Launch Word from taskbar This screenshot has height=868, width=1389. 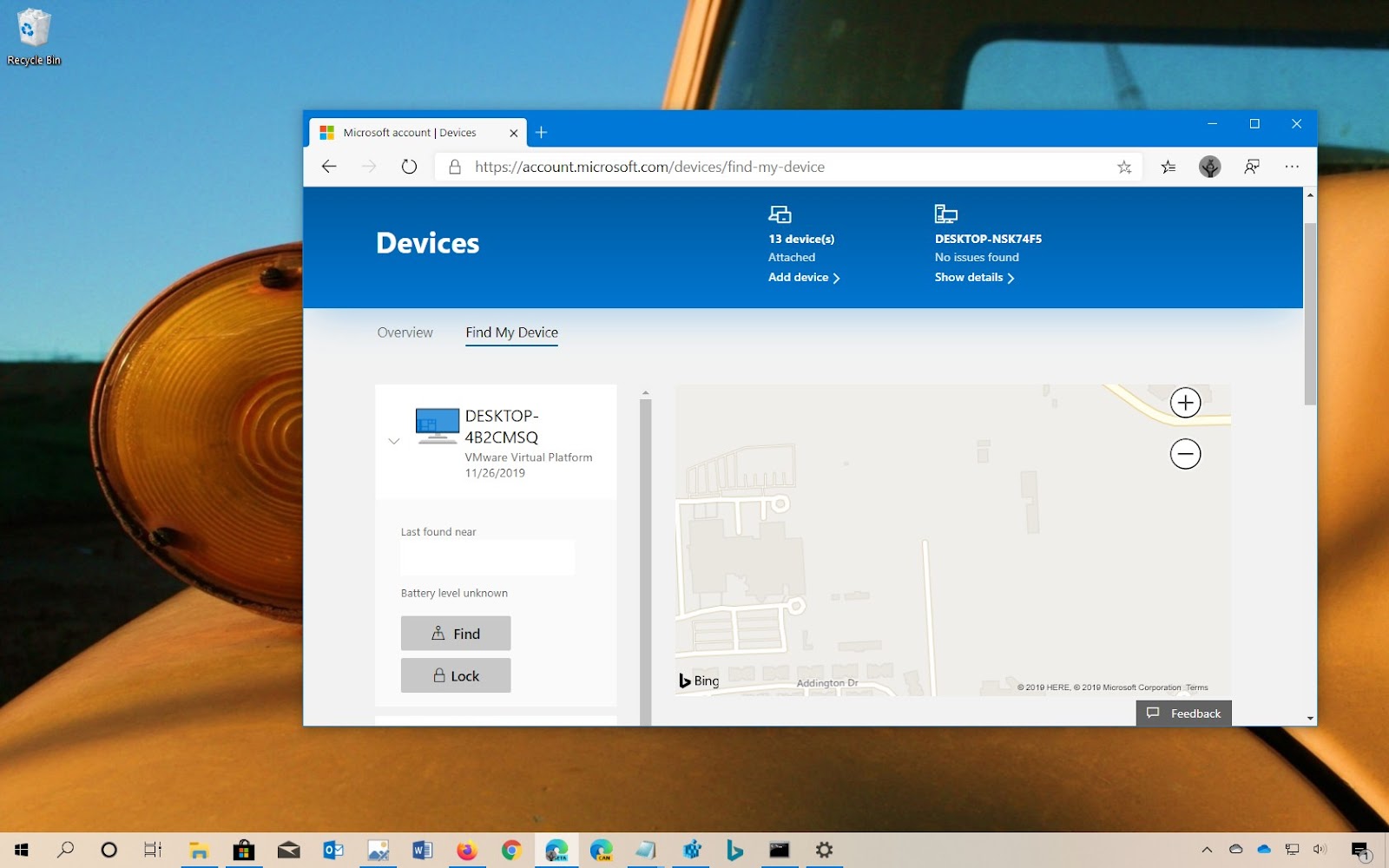tap(423, 850)
